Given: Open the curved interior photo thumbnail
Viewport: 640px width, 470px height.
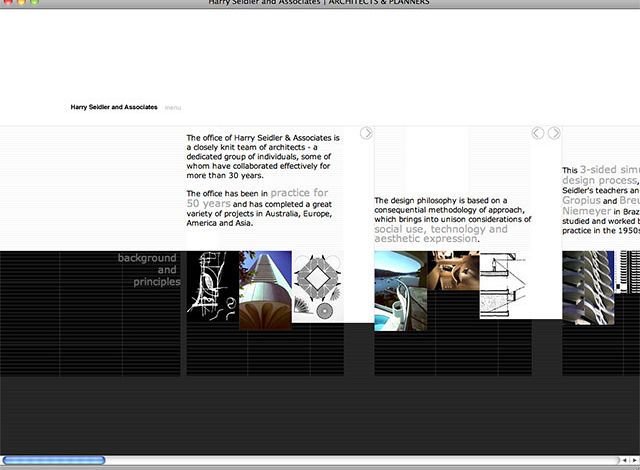Looking at the screenshot, I should click(454, 270).
